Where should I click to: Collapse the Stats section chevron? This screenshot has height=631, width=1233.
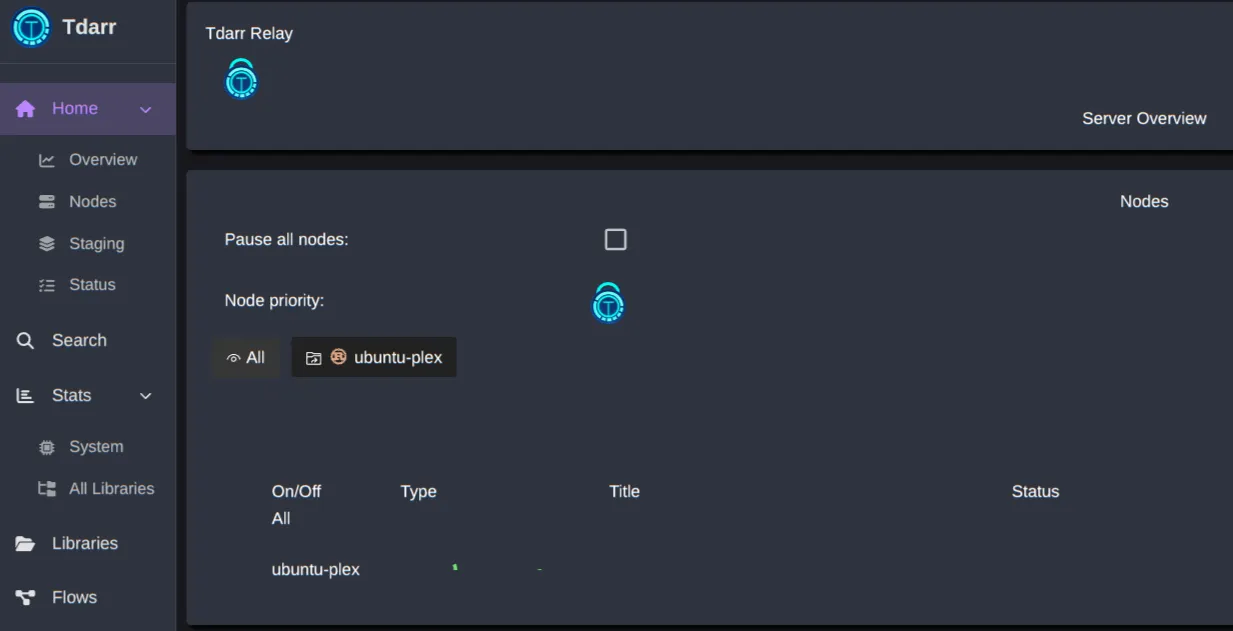click(146, 396)
